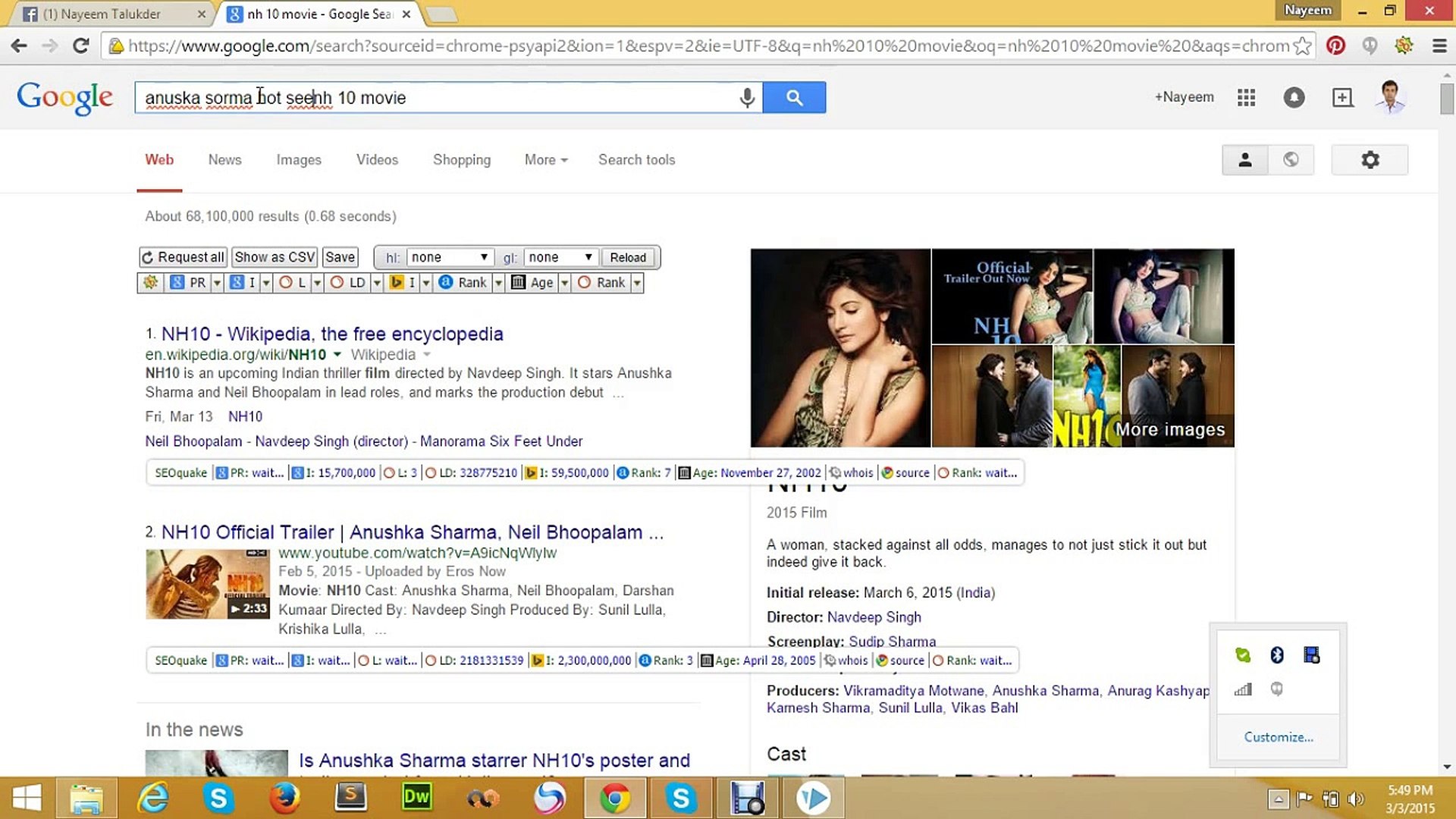The height and width of the screenshot is (819, 1456).
Task: Click the Show as CSV button
Action: [x=275, y=258]
